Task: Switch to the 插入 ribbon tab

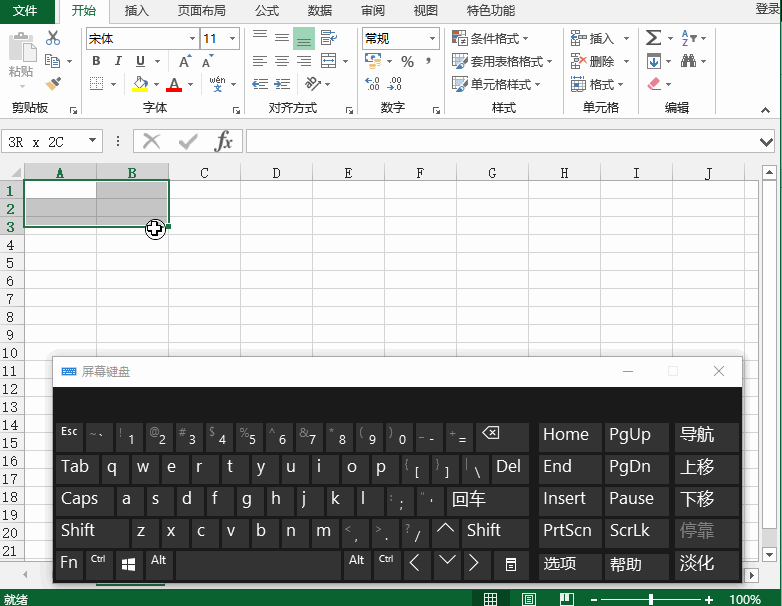Action: (x=137, y=11)
